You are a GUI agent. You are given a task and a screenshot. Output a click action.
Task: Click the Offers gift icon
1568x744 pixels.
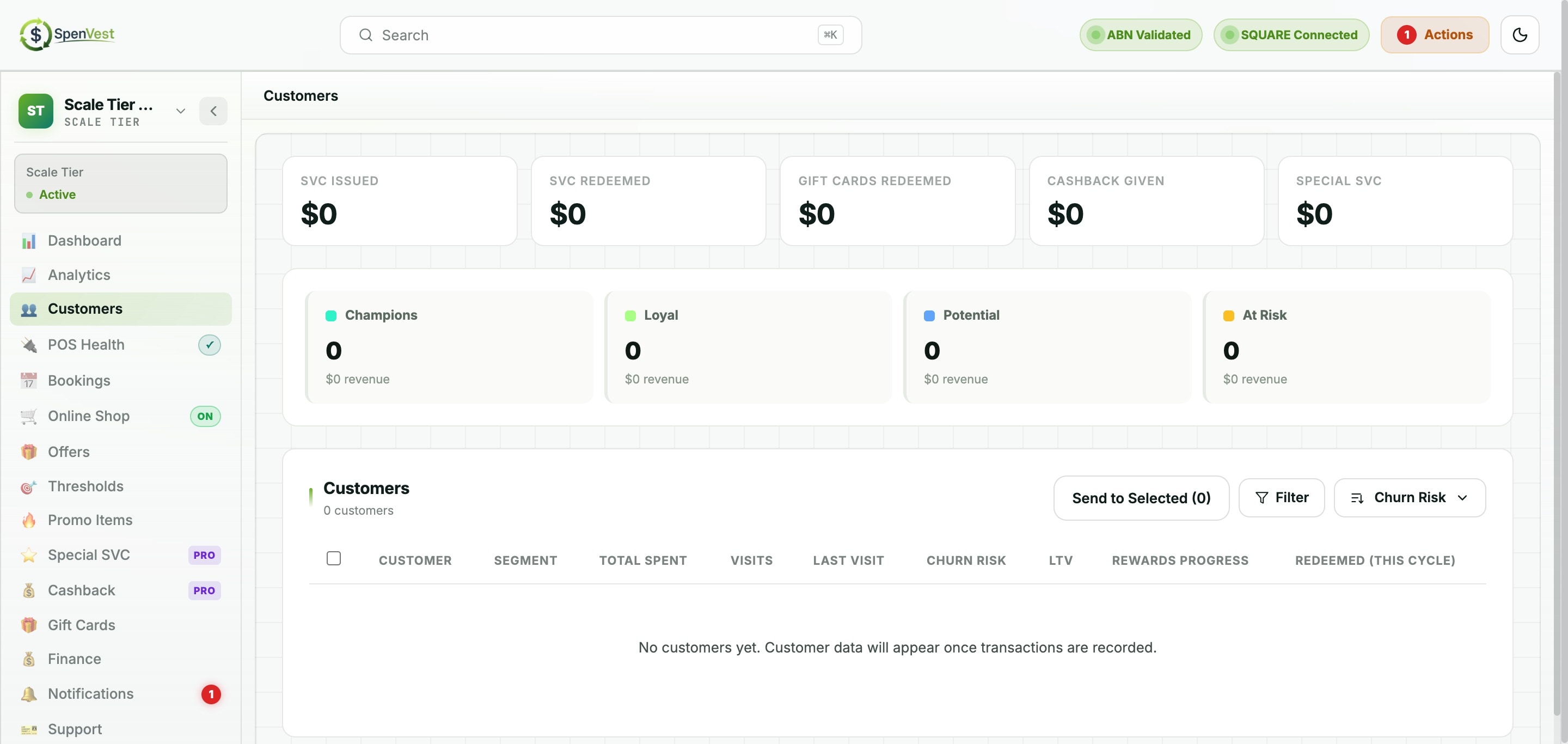tap(29, 452)
